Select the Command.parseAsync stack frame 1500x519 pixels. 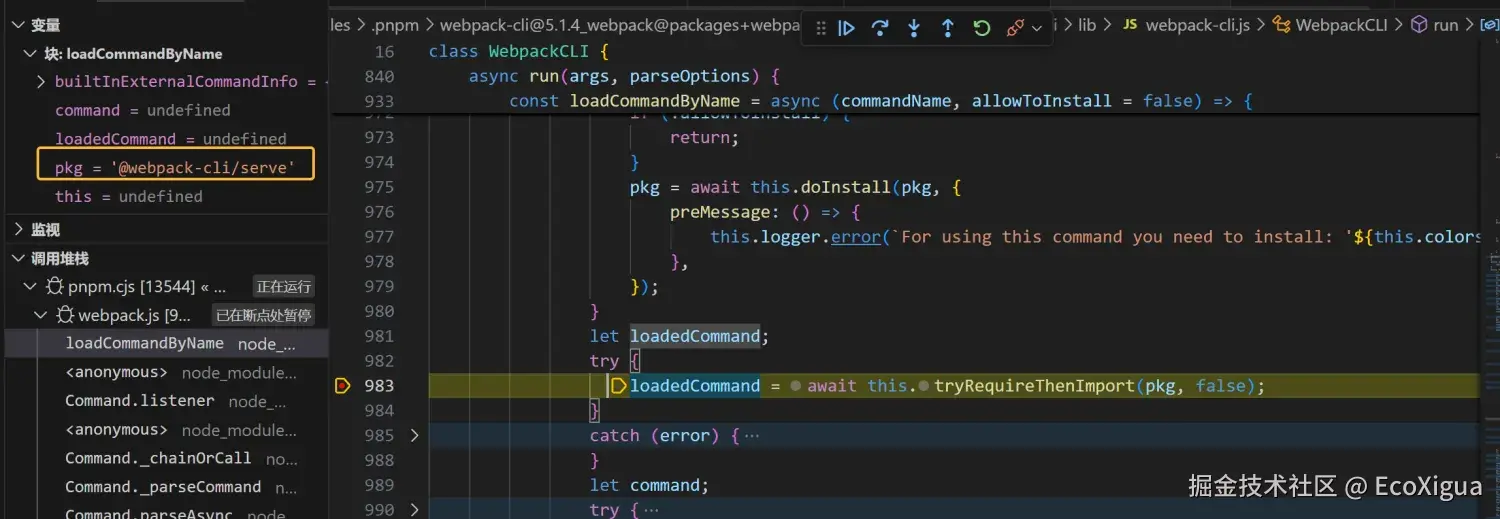tap(165, 512)
